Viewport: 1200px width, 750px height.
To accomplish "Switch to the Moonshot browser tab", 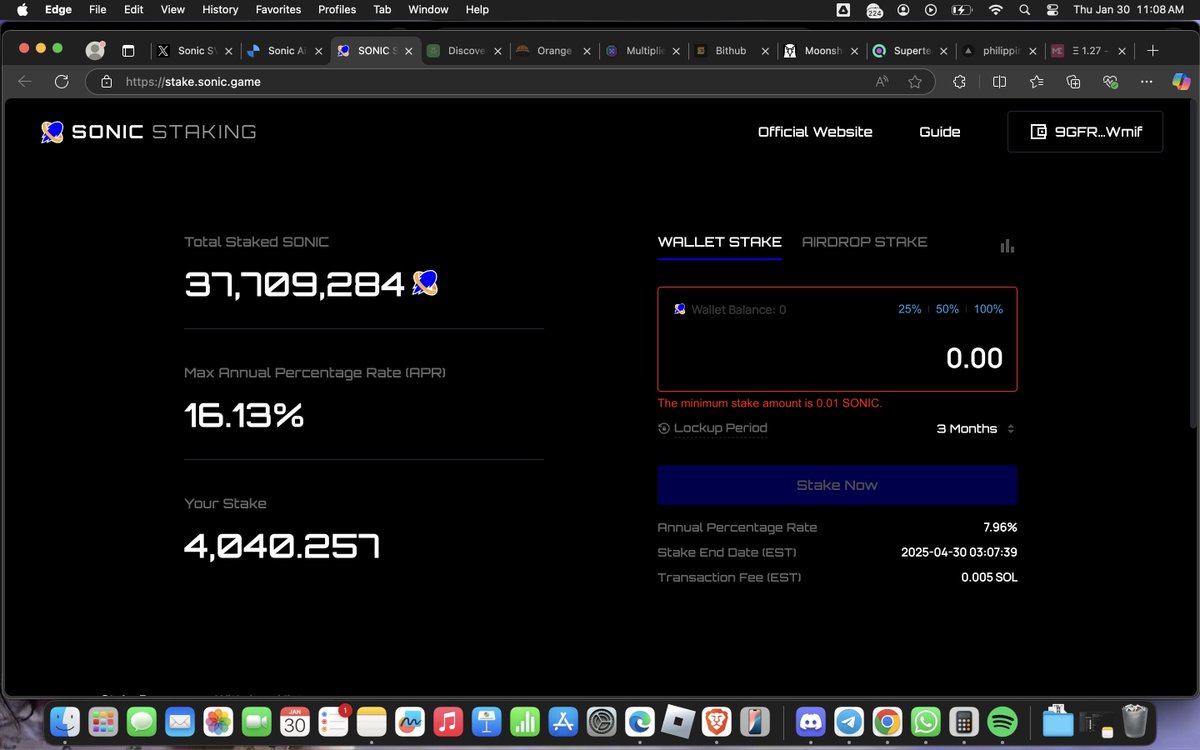I will [x=822, y=51].
